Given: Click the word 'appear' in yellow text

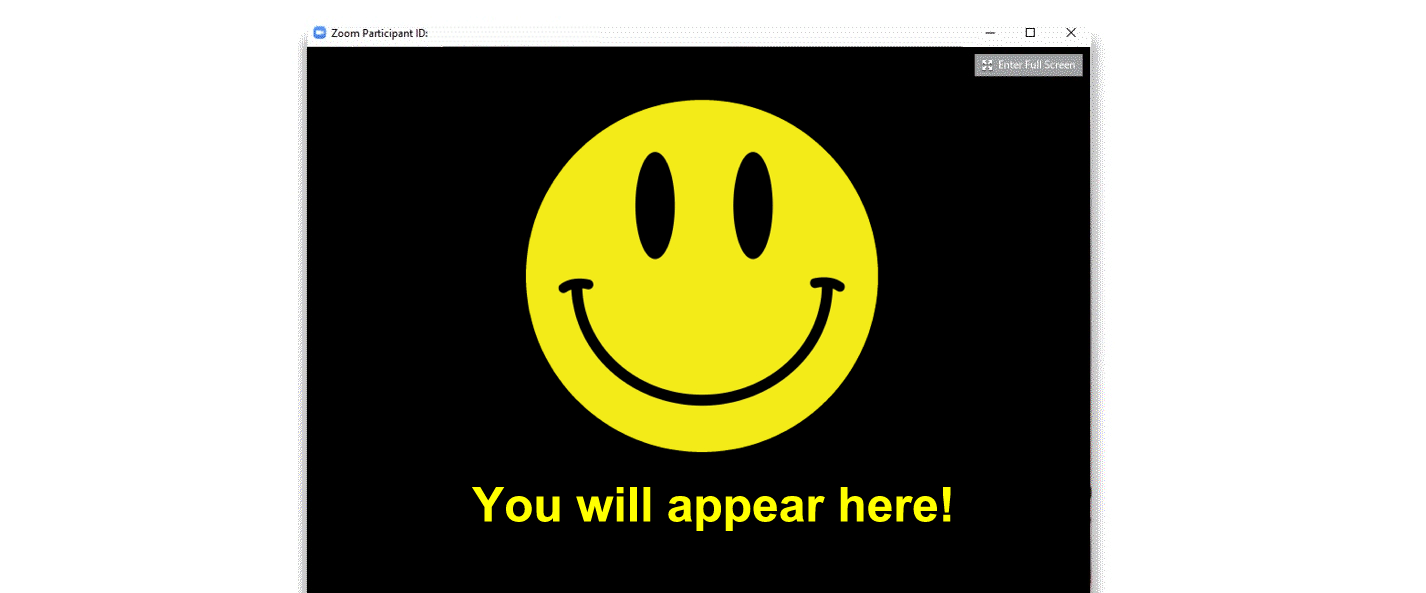Looking at the screenshot, I should coord(746,505).
